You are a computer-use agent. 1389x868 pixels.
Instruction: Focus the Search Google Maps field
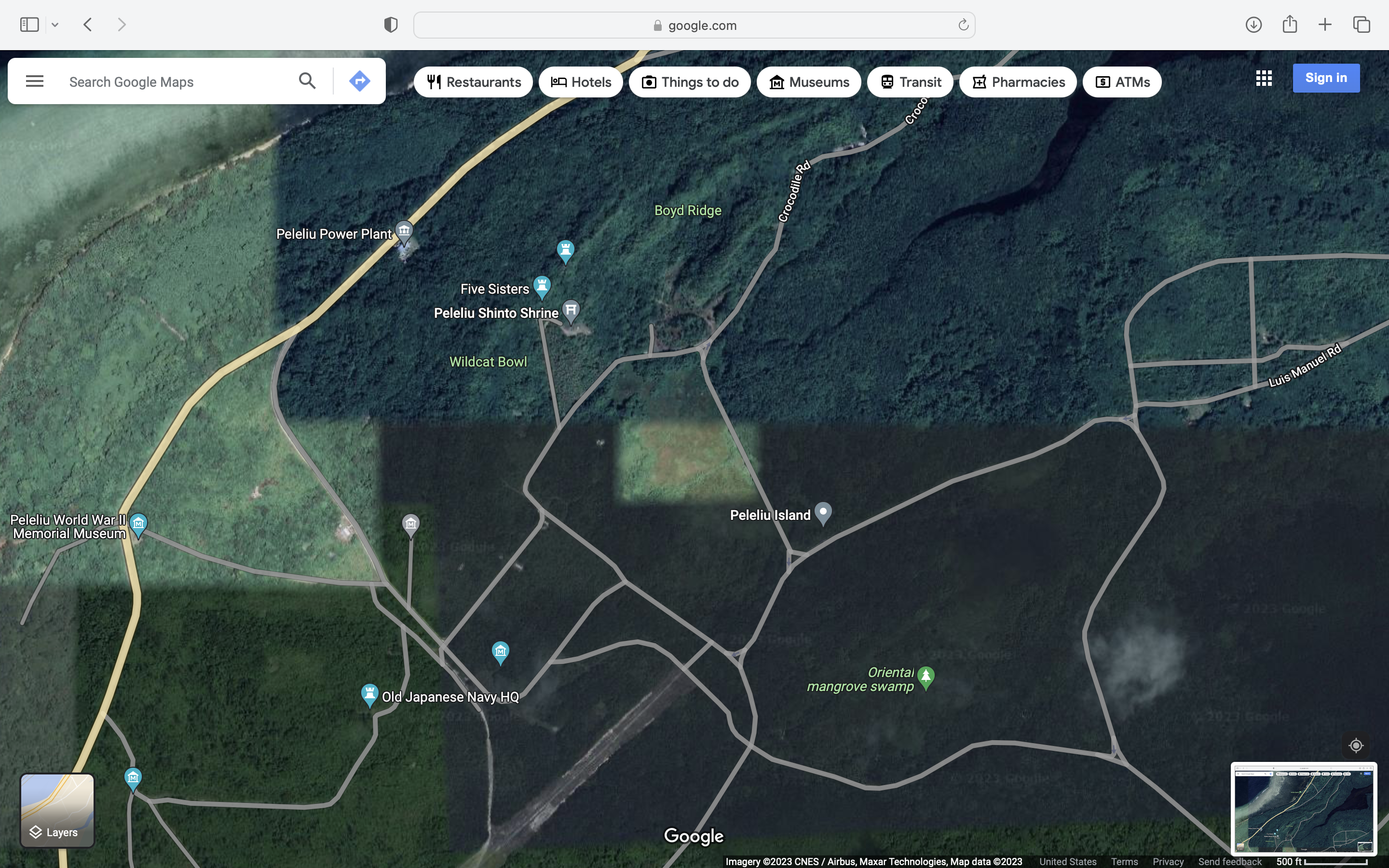click(172, 82)
